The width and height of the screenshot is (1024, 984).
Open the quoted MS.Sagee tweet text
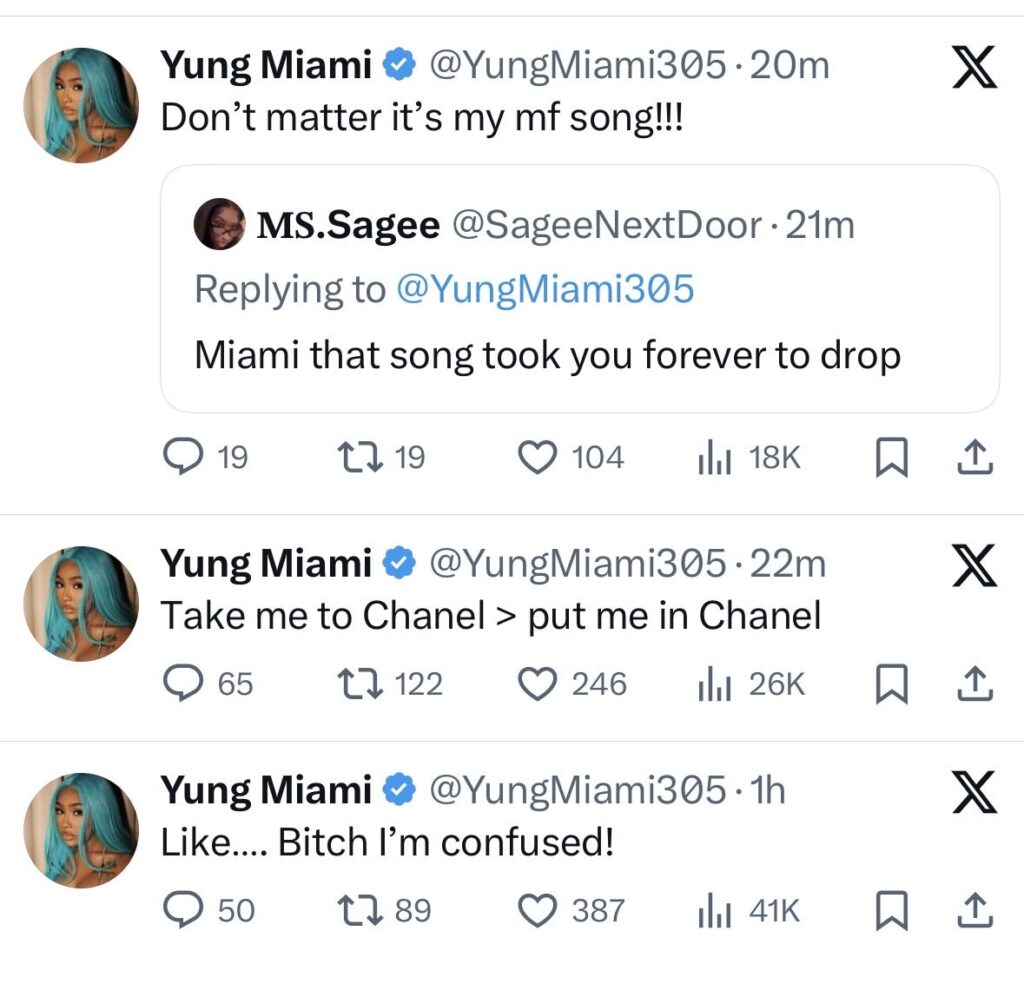(547, 354)
